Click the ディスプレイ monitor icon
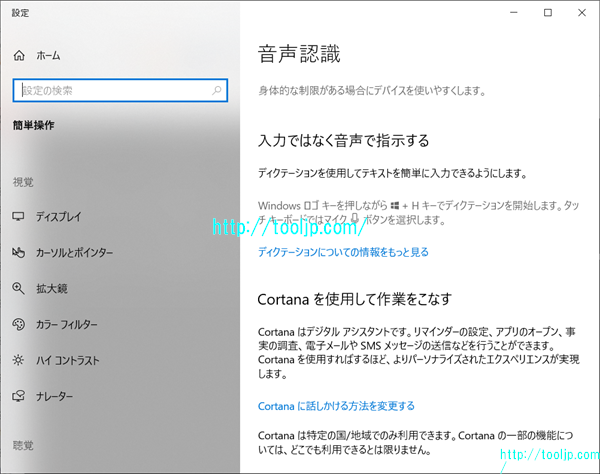 point(18,217)
